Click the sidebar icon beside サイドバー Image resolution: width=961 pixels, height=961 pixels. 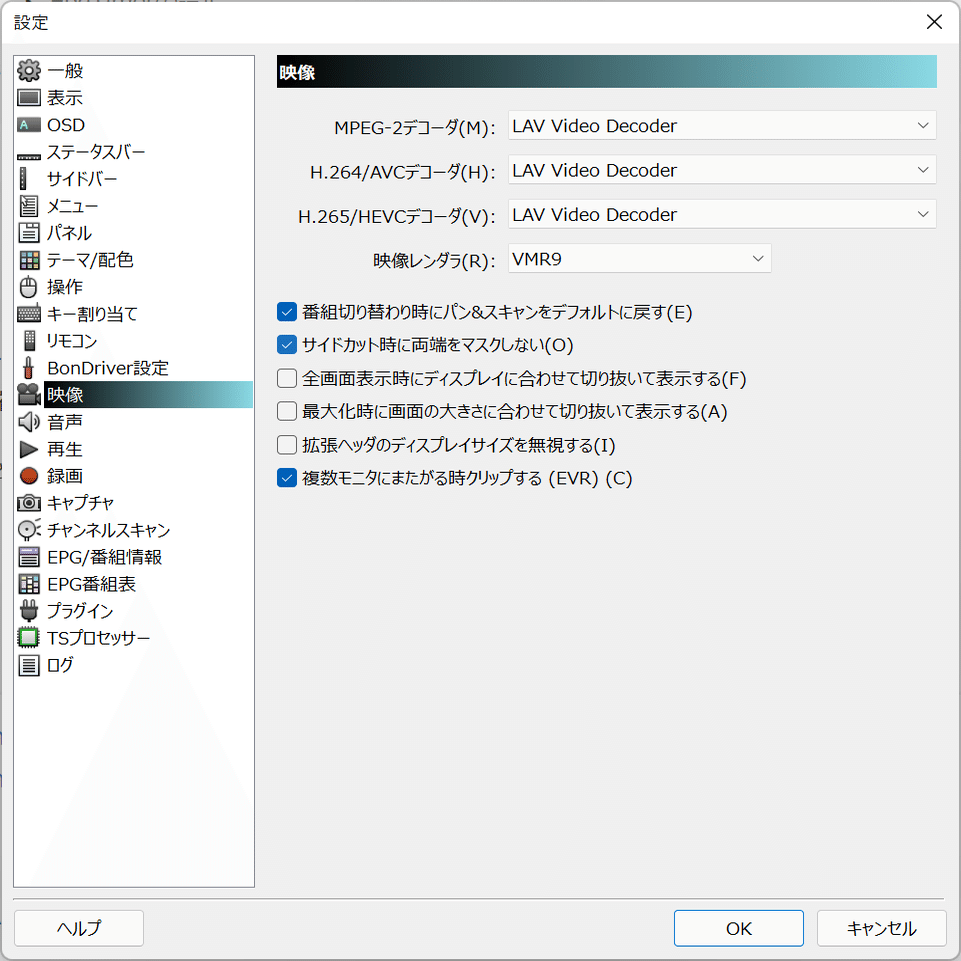point(23,178)
